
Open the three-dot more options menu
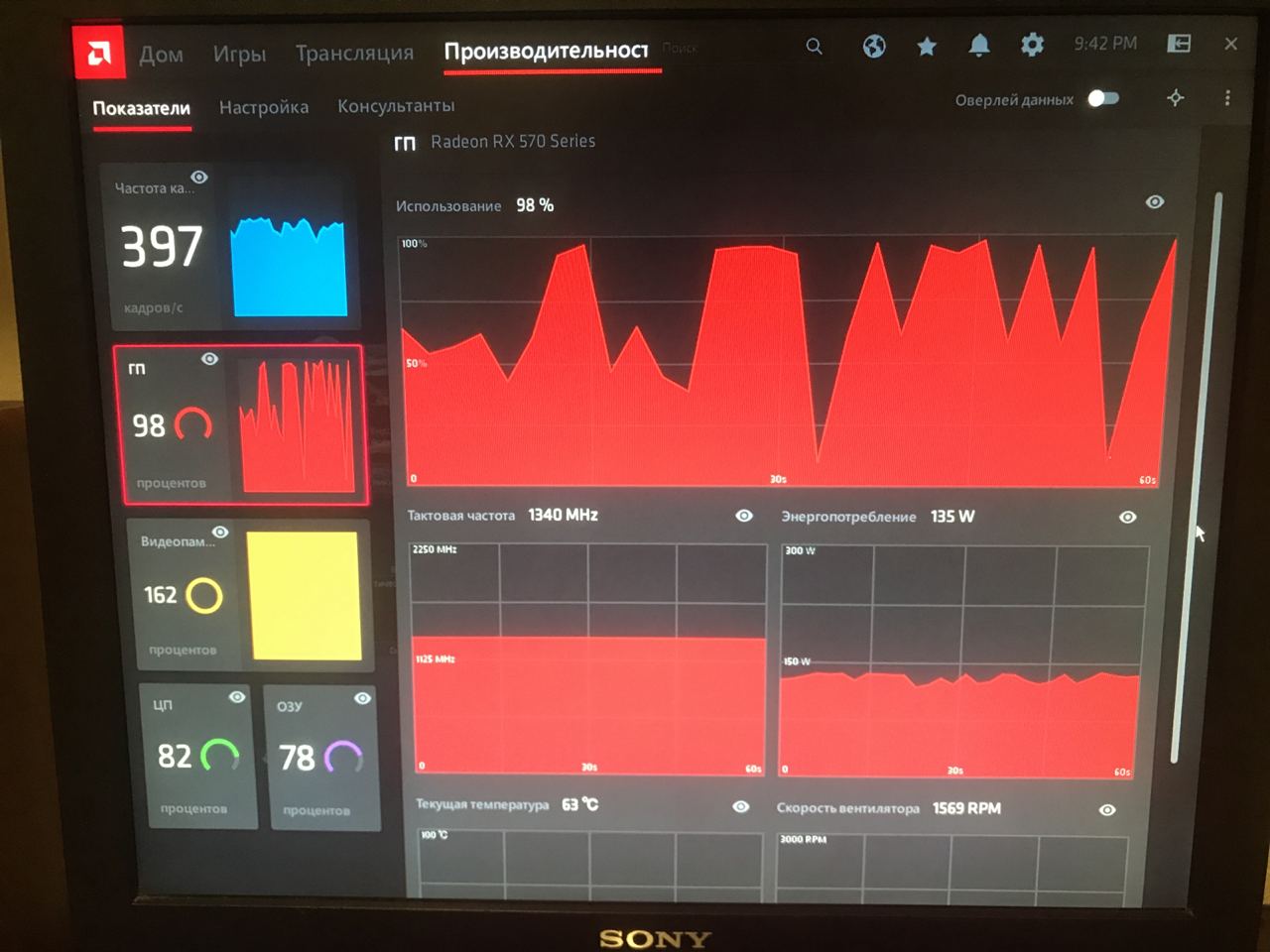[1227, 97]
